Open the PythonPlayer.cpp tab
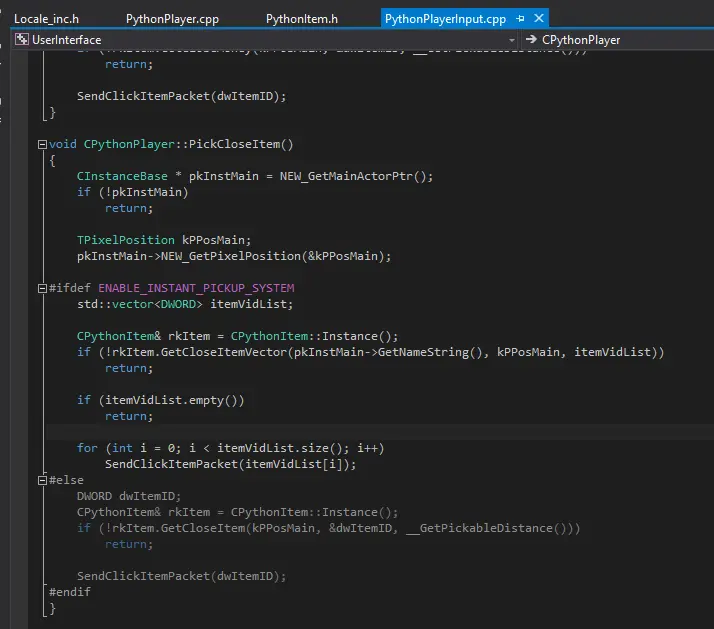The width and height of the screenshot is (714, 629). pos(173,19)
